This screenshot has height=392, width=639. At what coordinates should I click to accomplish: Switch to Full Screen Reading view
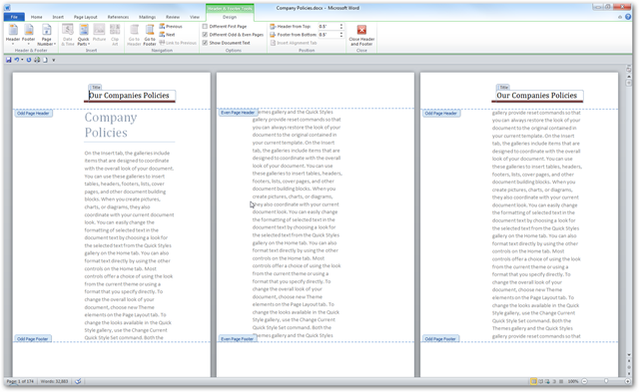click(541, 381)
